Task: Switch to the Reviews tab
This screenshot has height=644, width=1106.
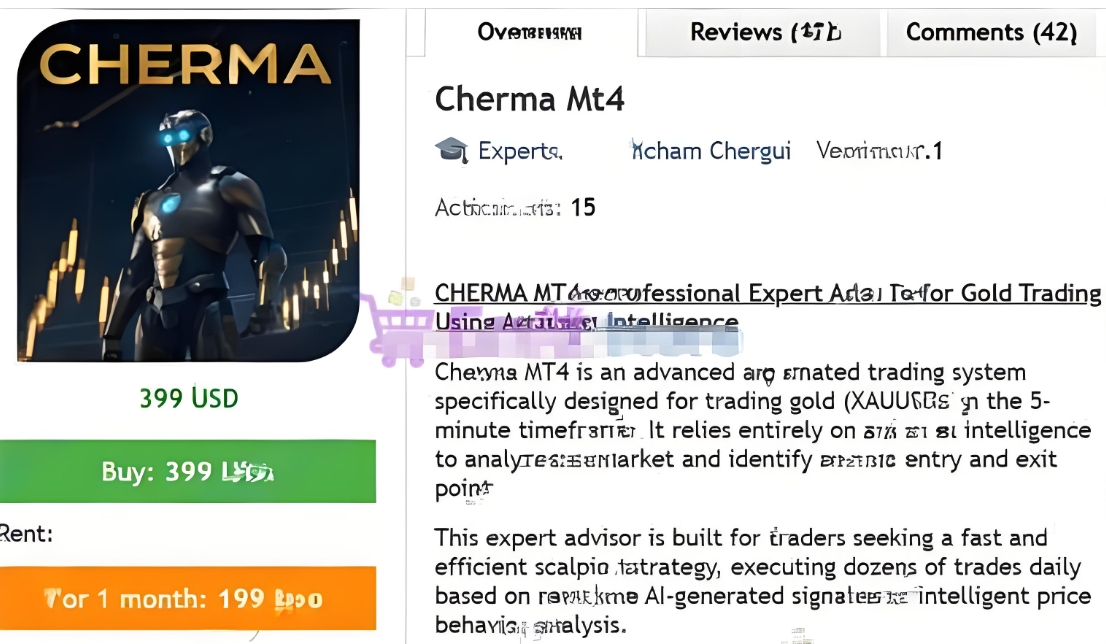Action: [765, 32]
